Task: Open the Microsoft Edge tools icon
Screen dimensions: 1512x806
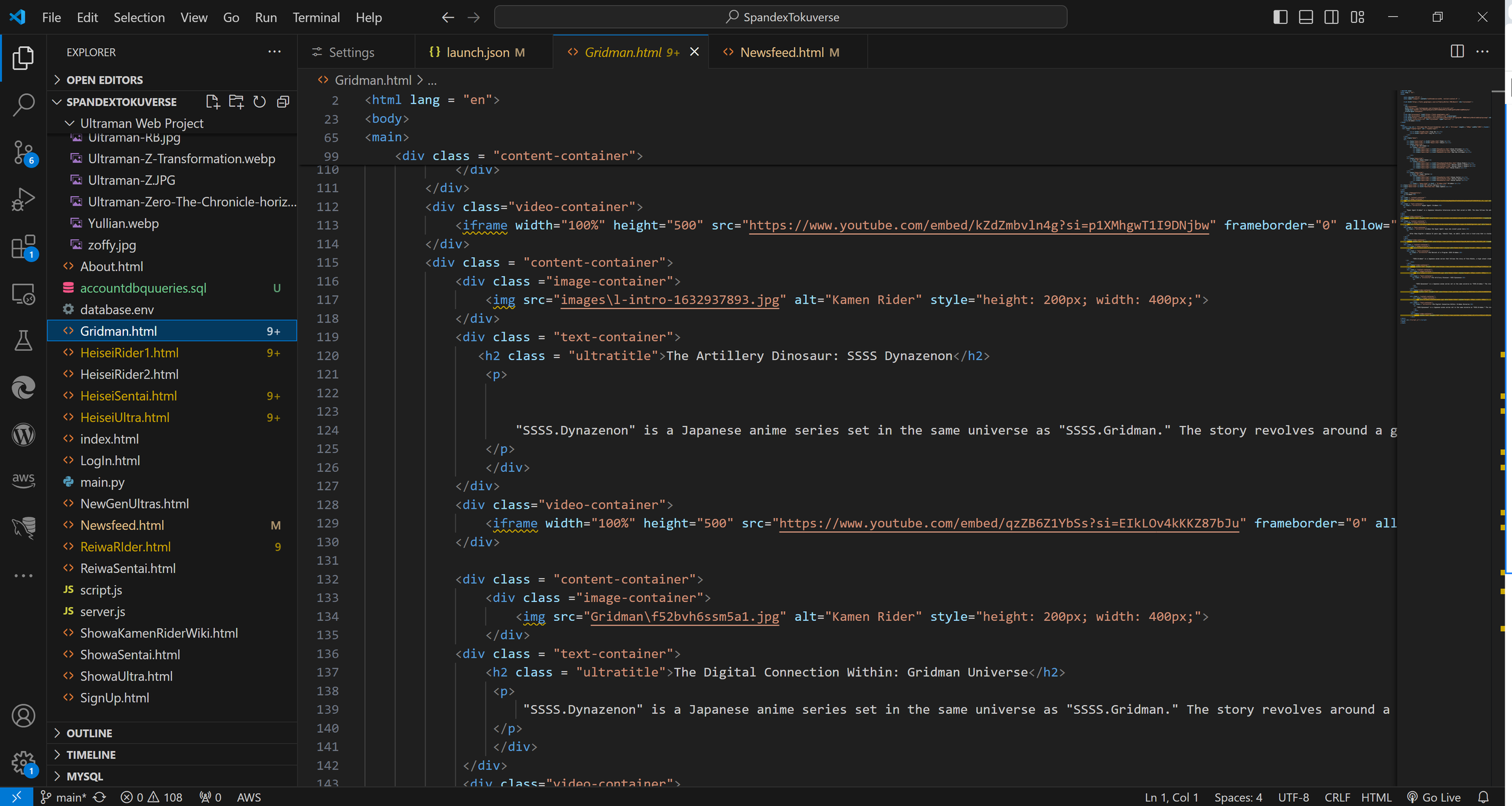Action: coord(23,388)
